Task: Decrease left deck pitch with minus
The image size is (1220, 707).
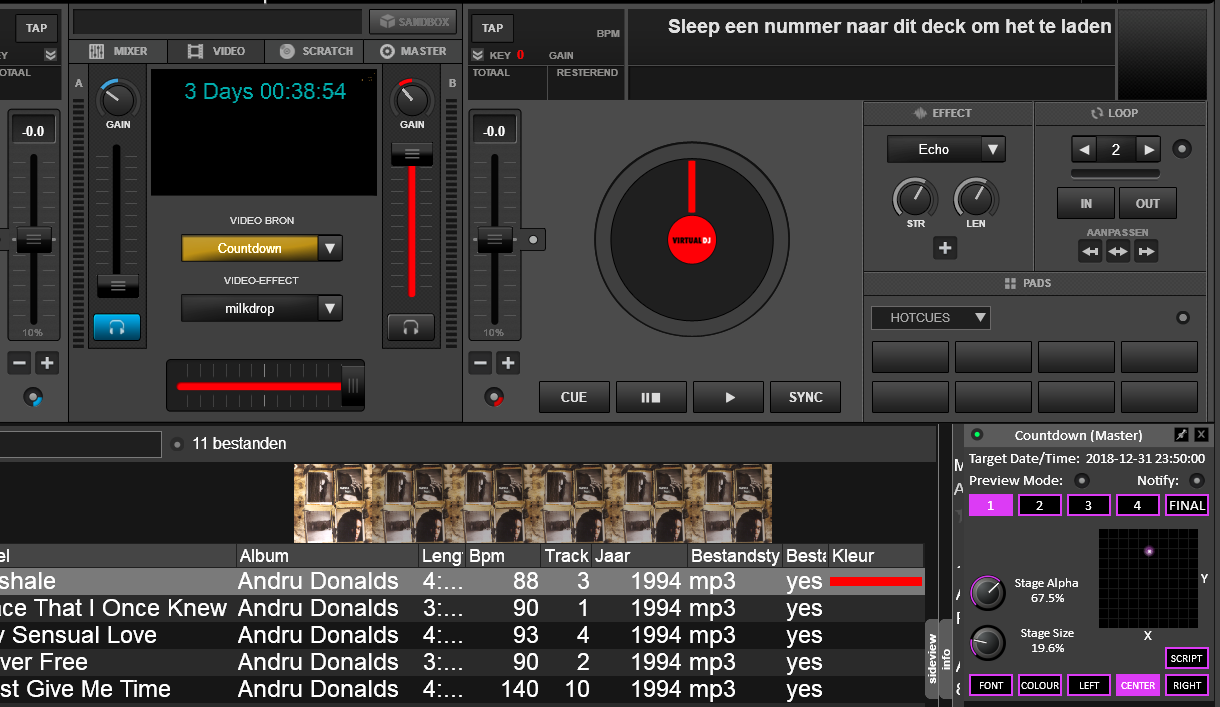Action: 19,363
